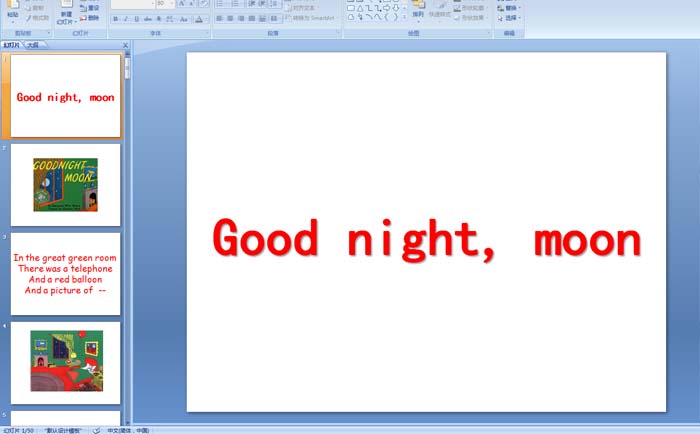
Task: Toggle text shadow formatting
Action: click(x=158, y=19)
